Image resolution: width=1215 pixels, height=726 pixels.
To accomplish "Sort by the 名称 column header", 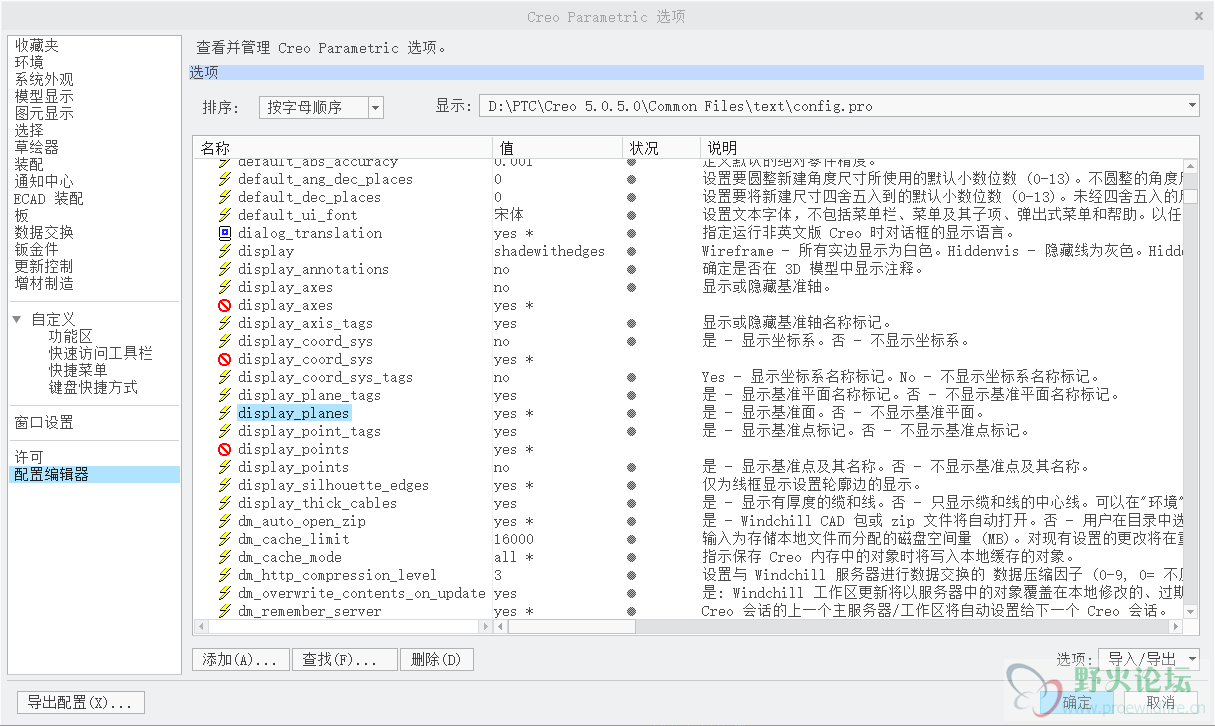I will [x=342, y=148].
